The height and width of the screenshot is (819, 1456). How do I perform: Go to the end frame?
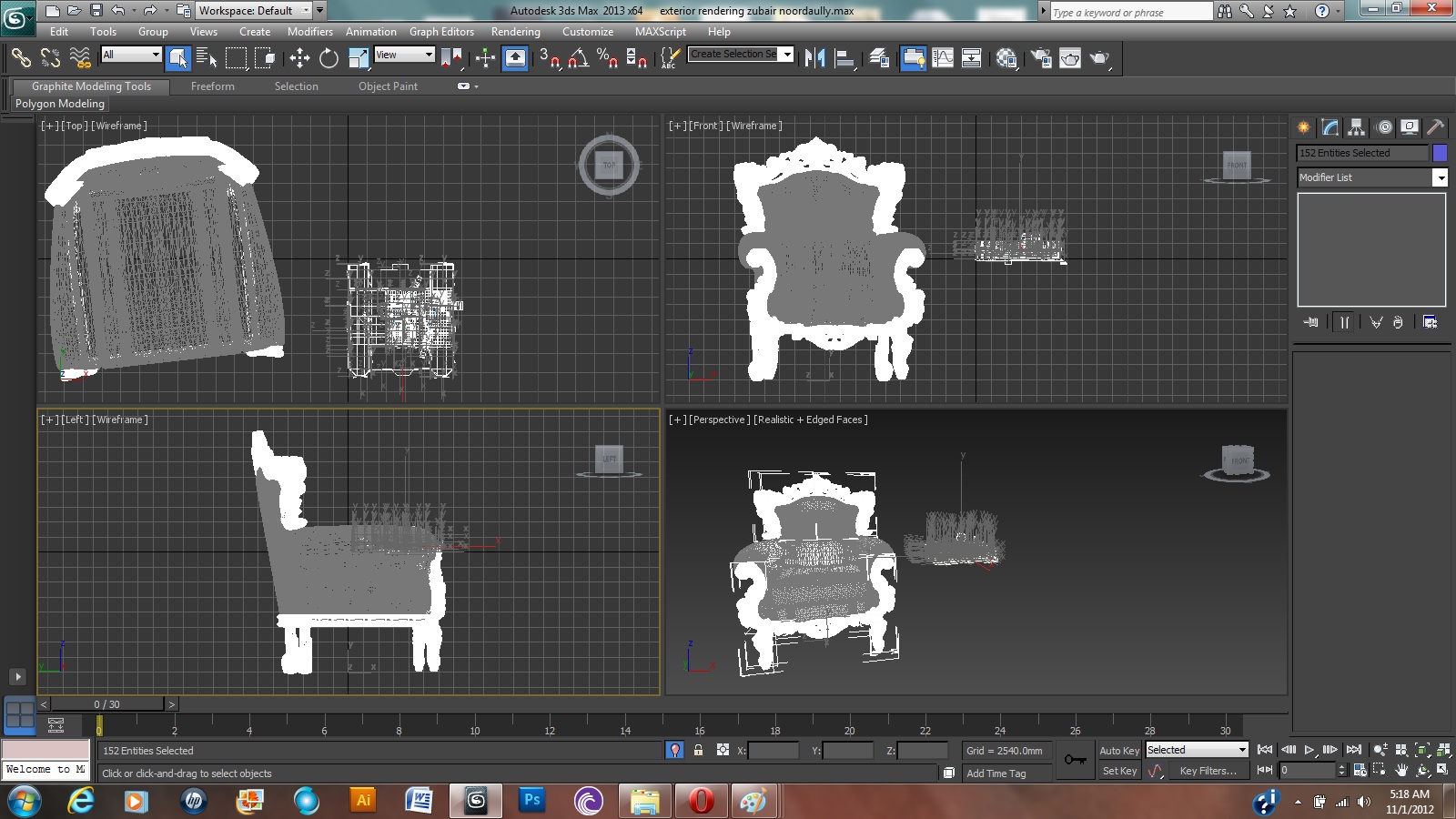tap(1354, 750)
